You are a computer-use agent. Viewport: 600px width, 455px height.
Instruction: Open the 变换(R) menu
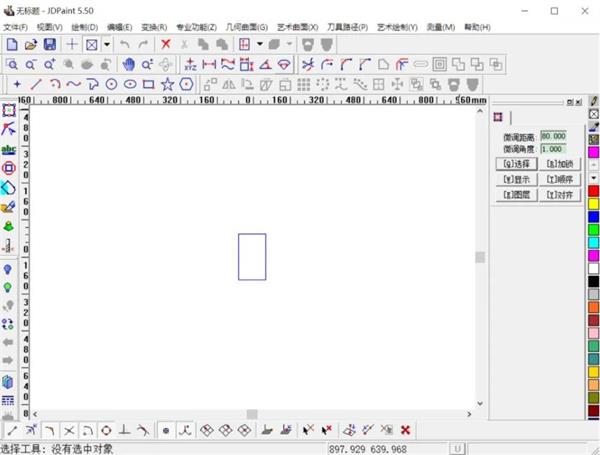click(154, 27)
